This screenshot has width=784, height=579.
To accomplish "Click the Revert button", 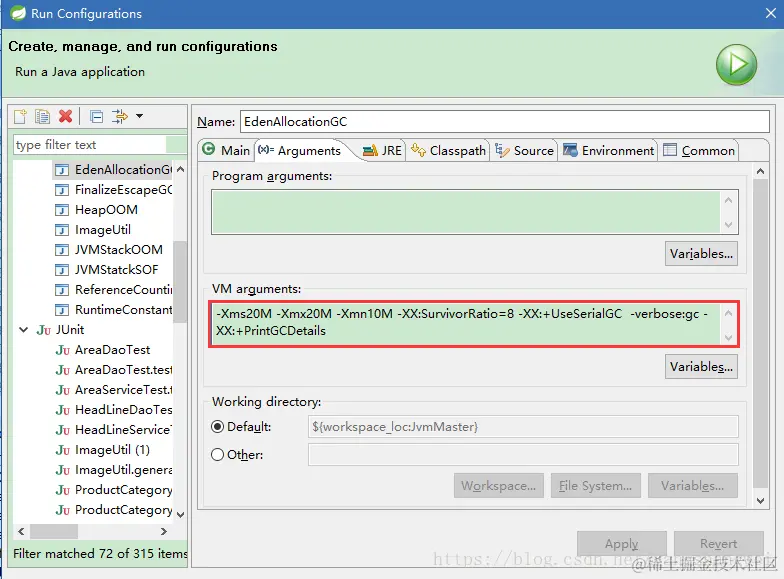I will pyautogui.click(x=718, y=544).
